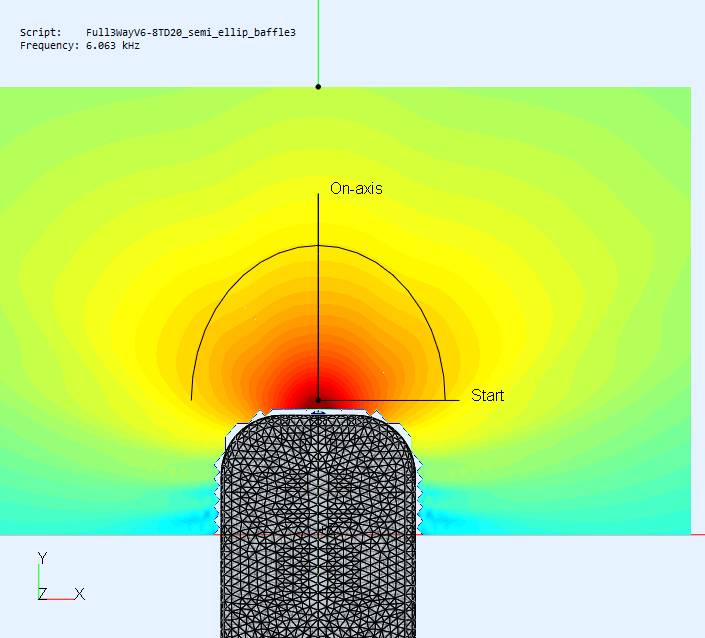Click the black dot at top of green axis
This screenshot has height=638, width=705.
tap(318, 86)
